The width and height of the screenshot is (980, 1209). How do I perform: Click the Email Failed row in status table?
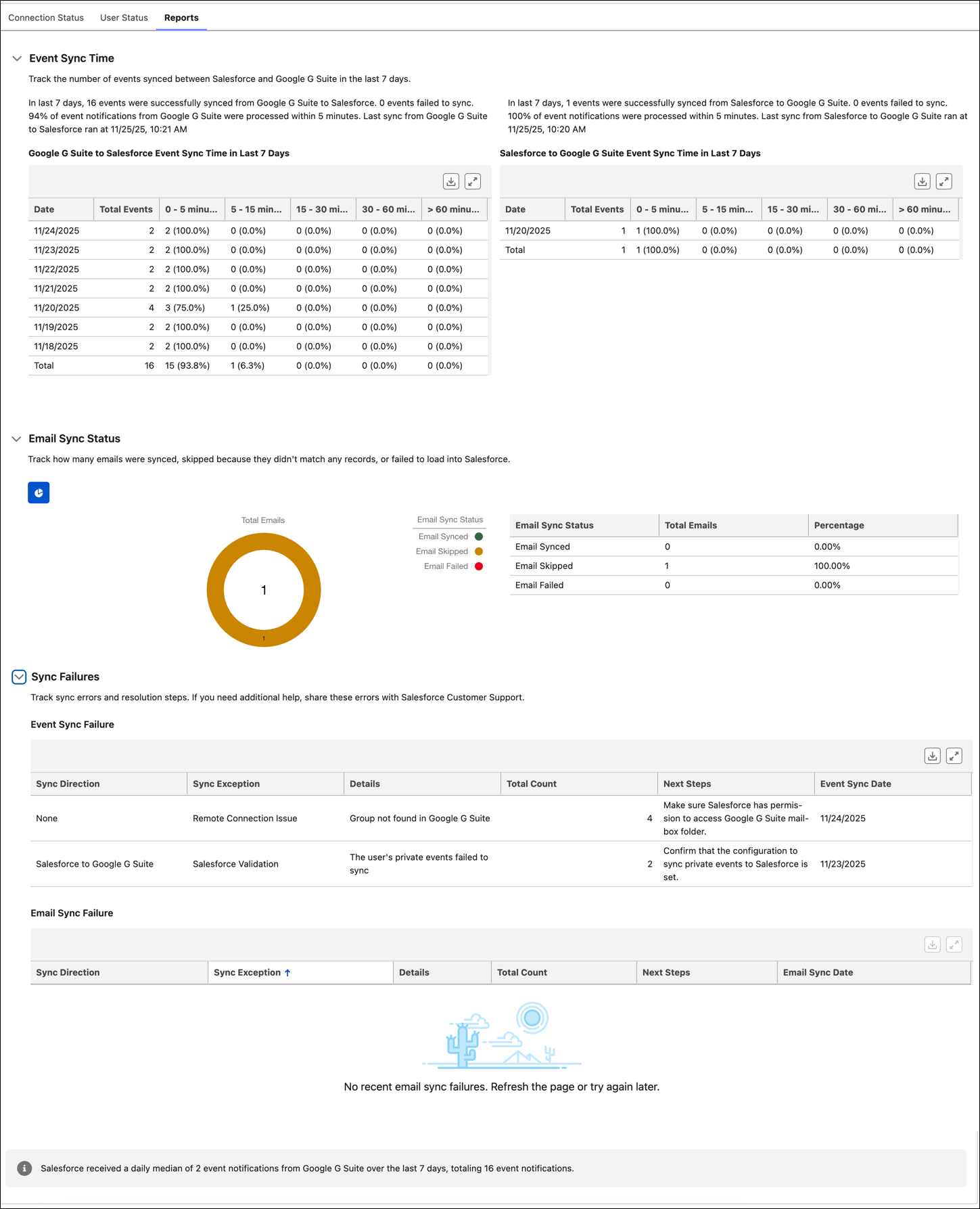pos(734,585)
